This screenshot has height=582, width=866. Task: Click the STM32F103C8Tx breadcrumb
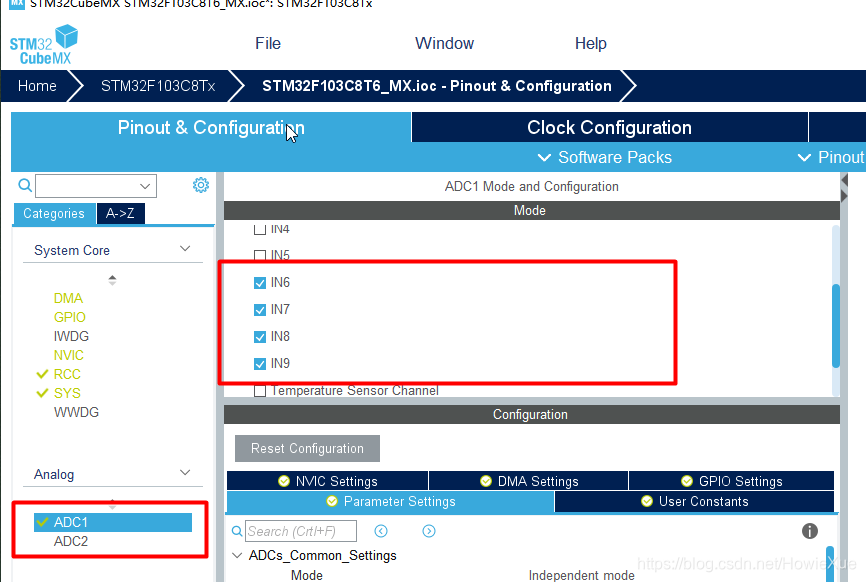(x=158, y=86)
